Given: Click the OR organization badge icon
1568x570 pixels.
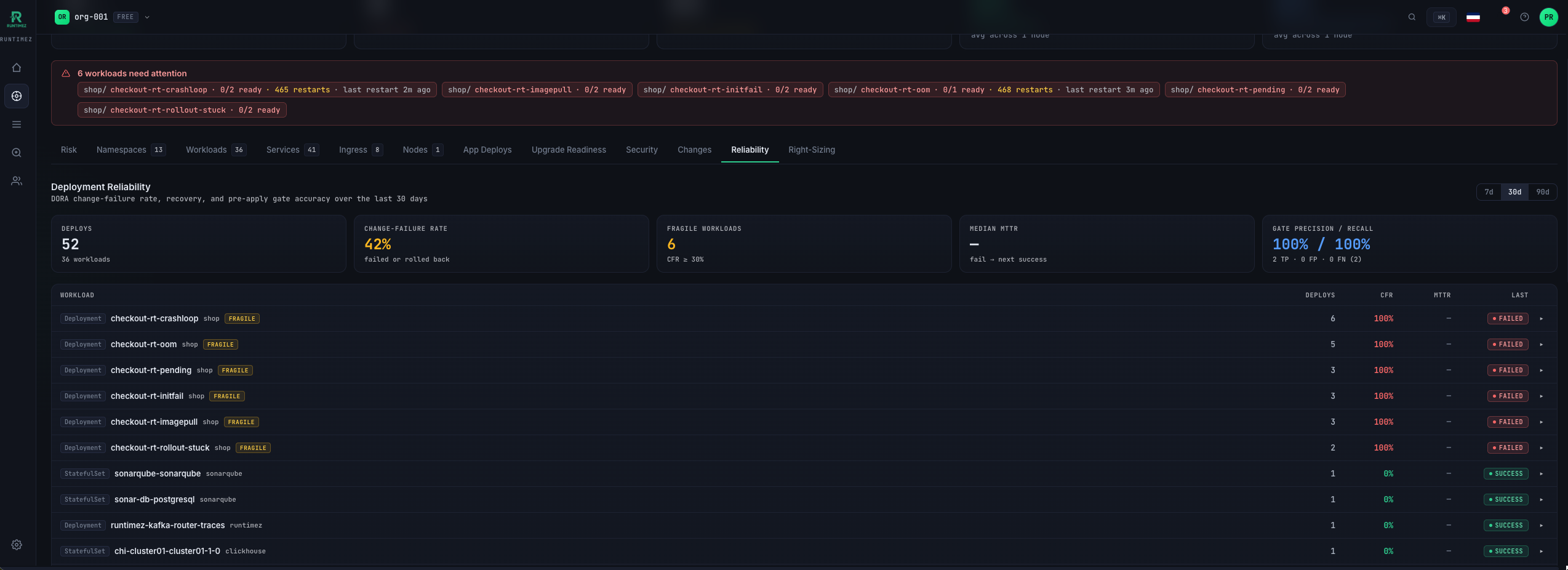Looking at the screenshot, I should click(62, 17).
